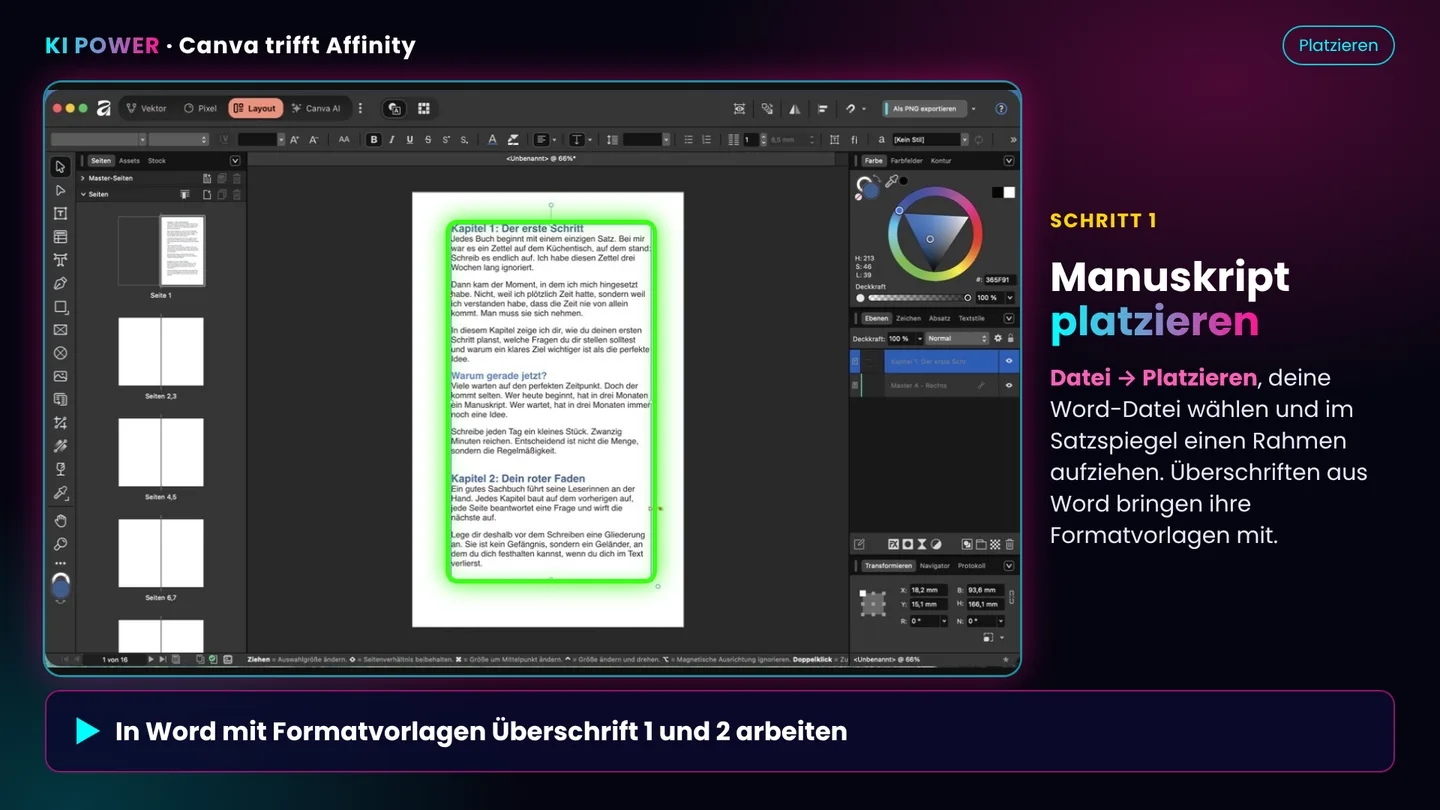Click the preview mode eye icon
The height and width of the screenshot is (810, 1440).
click(739, 109)
